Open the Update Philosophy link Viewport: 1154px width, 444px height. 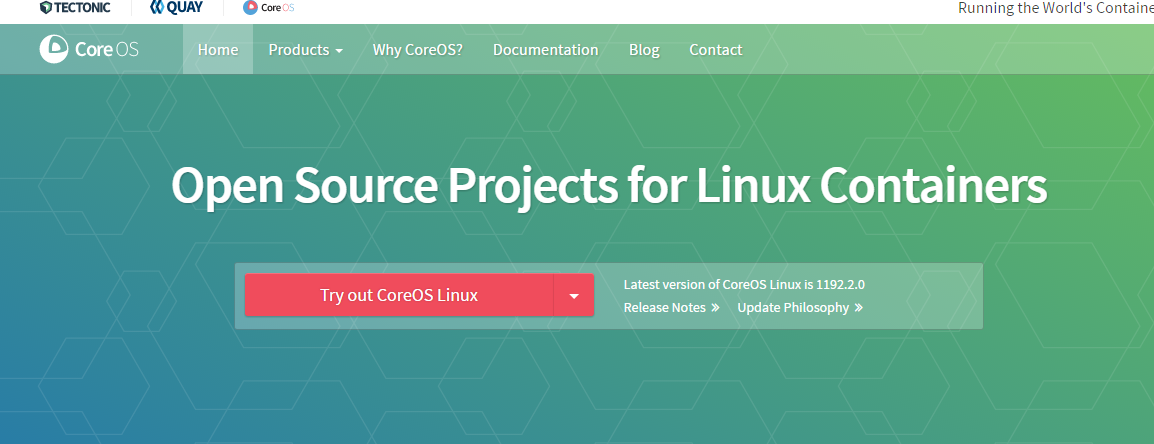[800, 308]
